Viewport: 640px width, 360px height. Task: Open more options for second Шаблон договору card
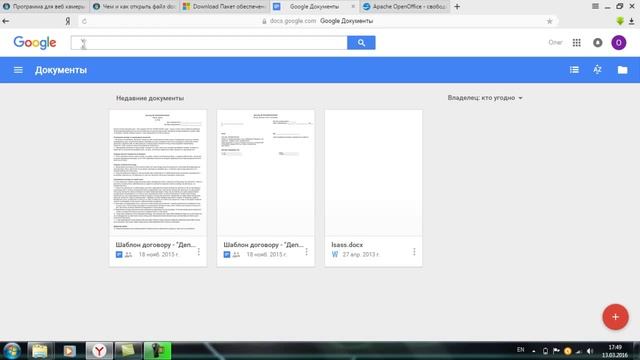[307, 252]
